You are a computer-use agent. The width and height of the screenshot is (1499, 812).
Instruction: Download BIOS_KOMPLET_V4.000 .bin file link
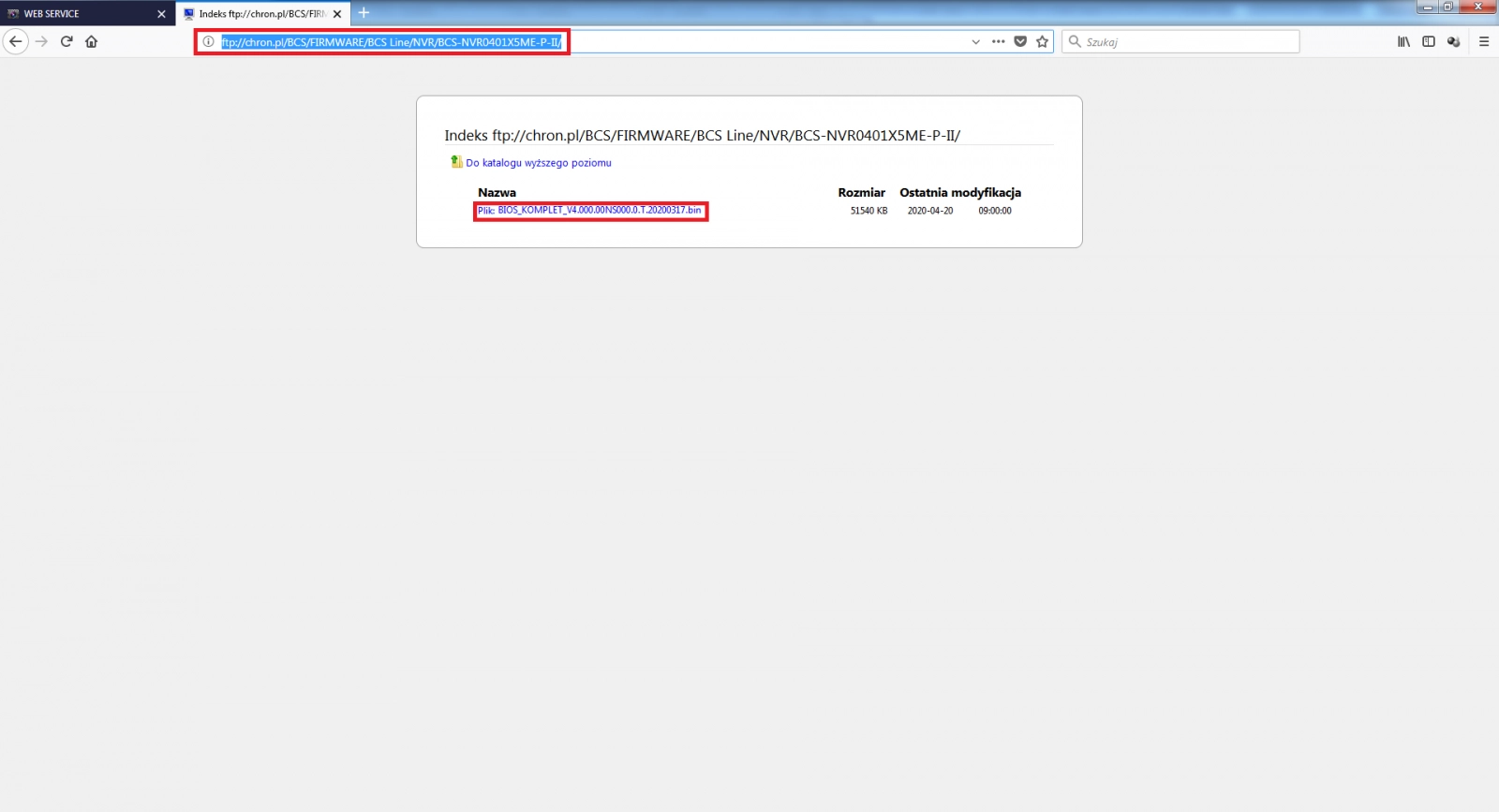coord(589,211)
